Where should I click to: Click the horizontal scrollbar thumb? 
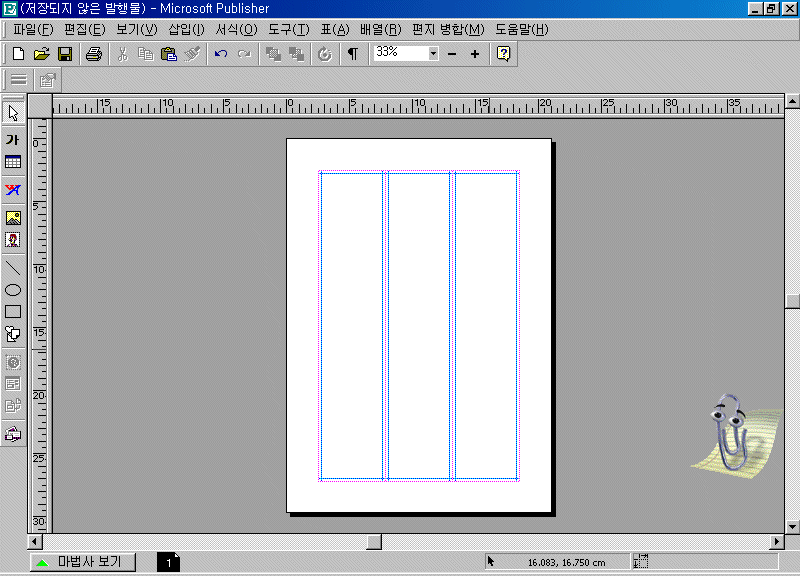coord(374,541)
